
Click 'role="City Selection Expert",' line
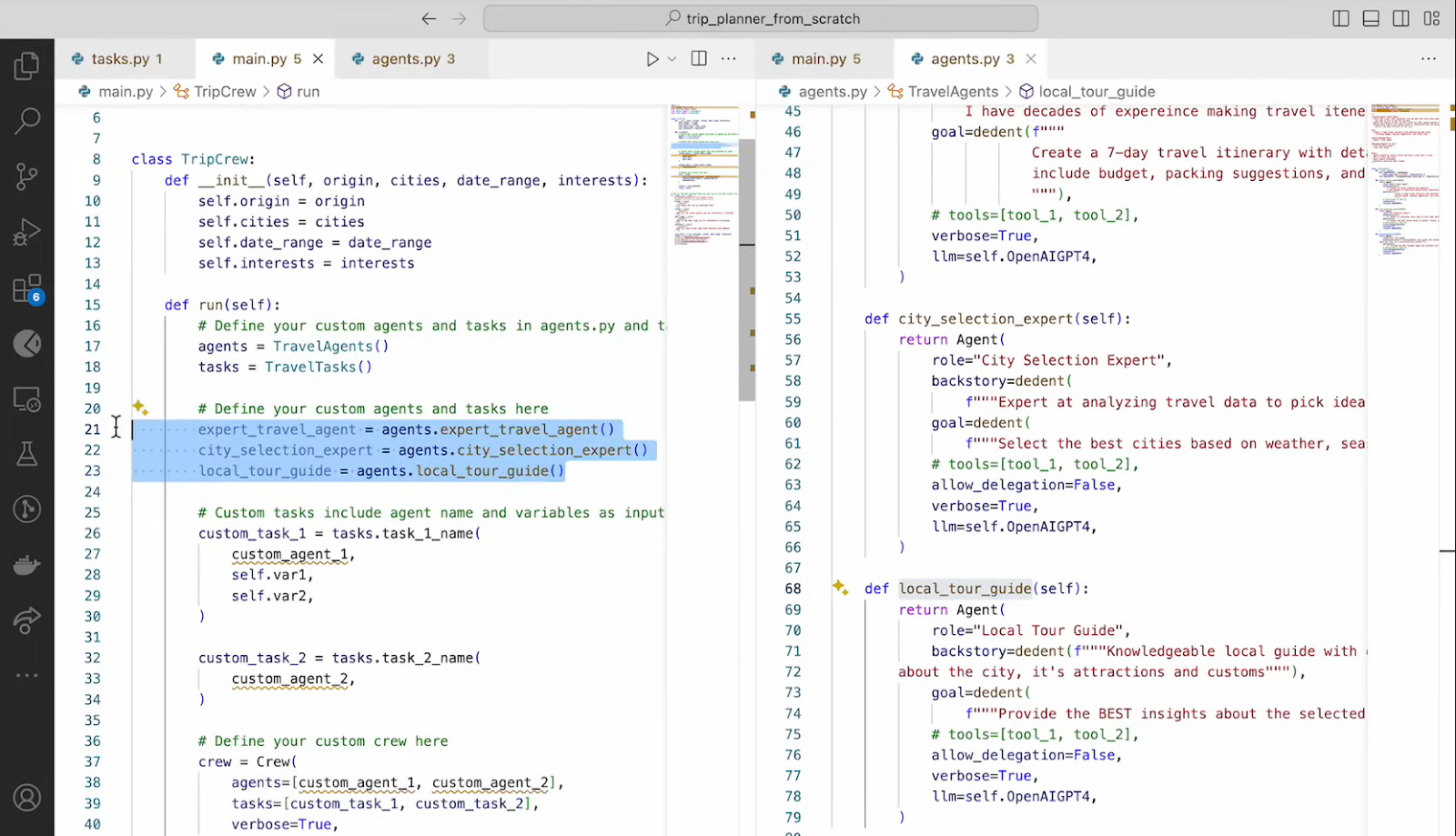click(x=1052, y=360)
